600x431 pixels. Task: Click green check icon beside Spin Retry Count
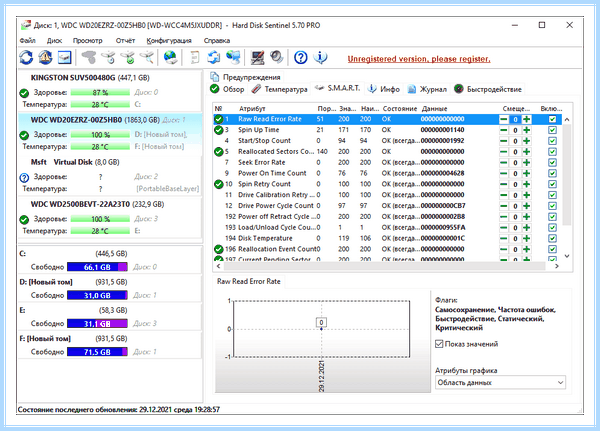pyautogui.click(x=218, y=184)
